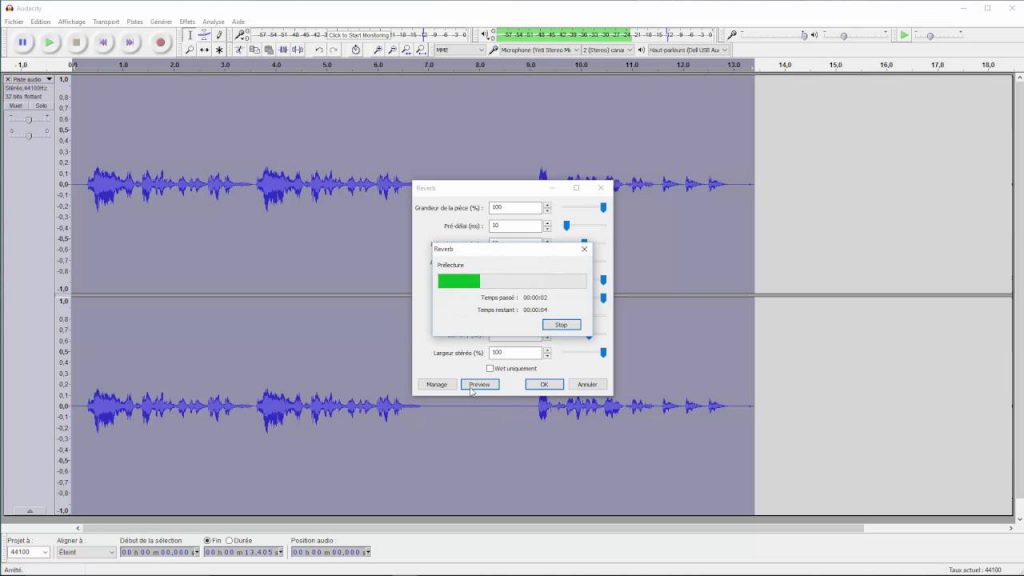Click the Undo arrow icon
The height and width of the screenshot is (576, 1024).
[319, 50]
